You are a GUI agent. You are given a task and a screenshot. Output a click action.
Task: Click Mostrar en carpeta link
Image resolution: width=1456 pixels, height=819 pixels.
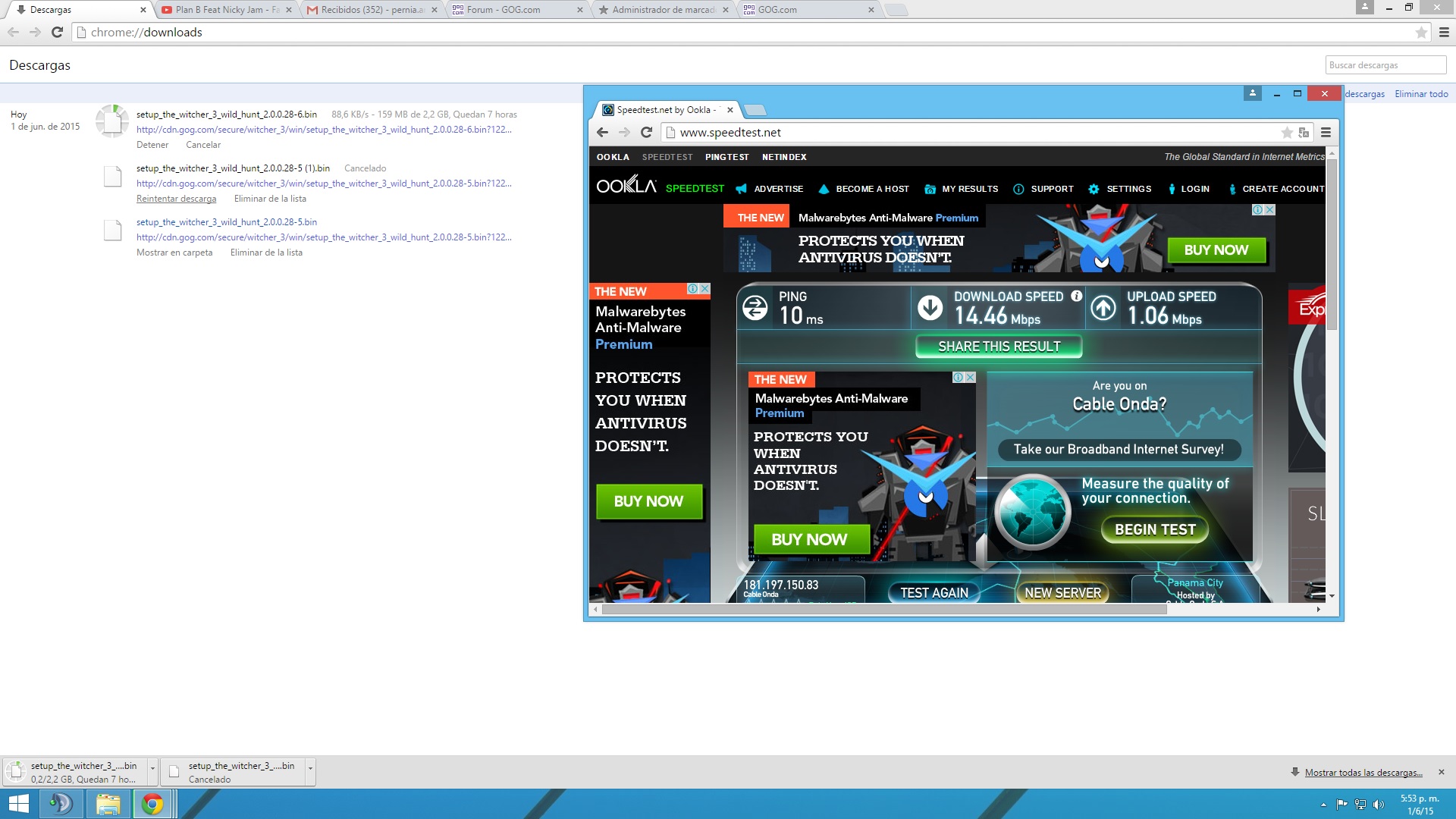coord(174,253)
